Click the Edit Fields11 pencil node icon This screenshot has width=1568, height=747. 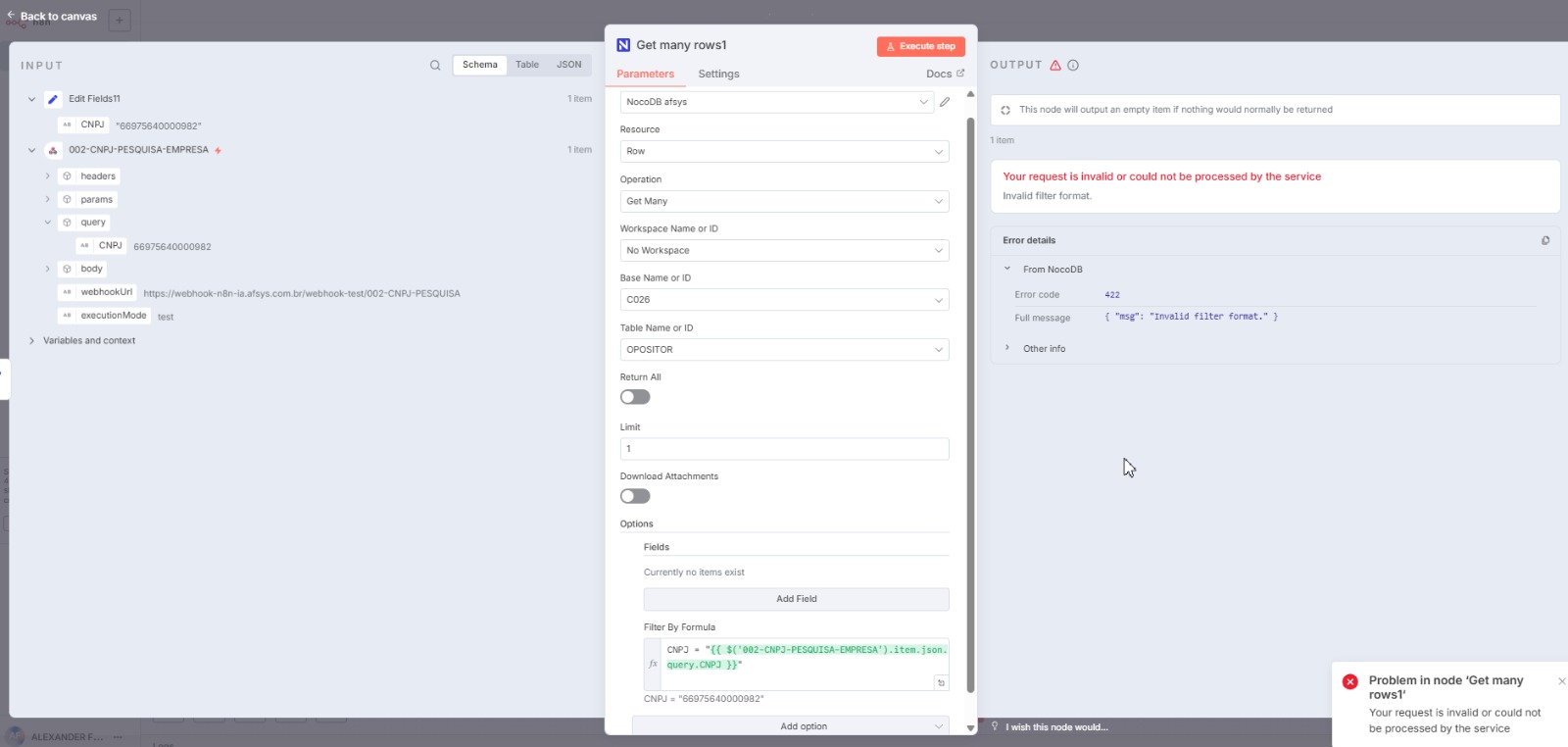(53, 99)
